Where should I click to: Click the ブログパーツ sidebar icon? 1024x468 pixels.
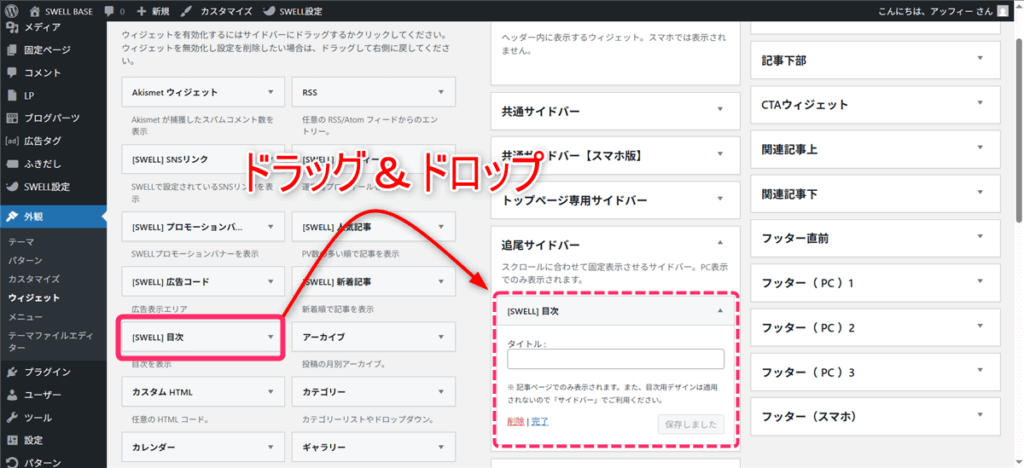12,118
